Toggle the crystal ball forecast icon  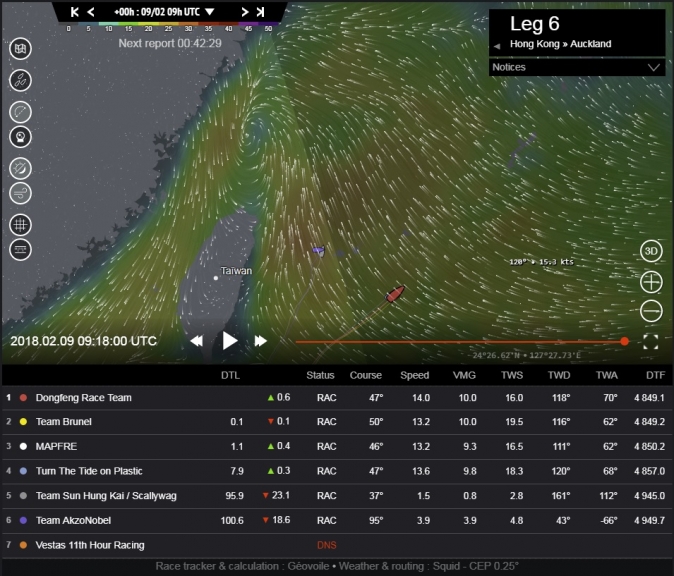pos(20,137)
